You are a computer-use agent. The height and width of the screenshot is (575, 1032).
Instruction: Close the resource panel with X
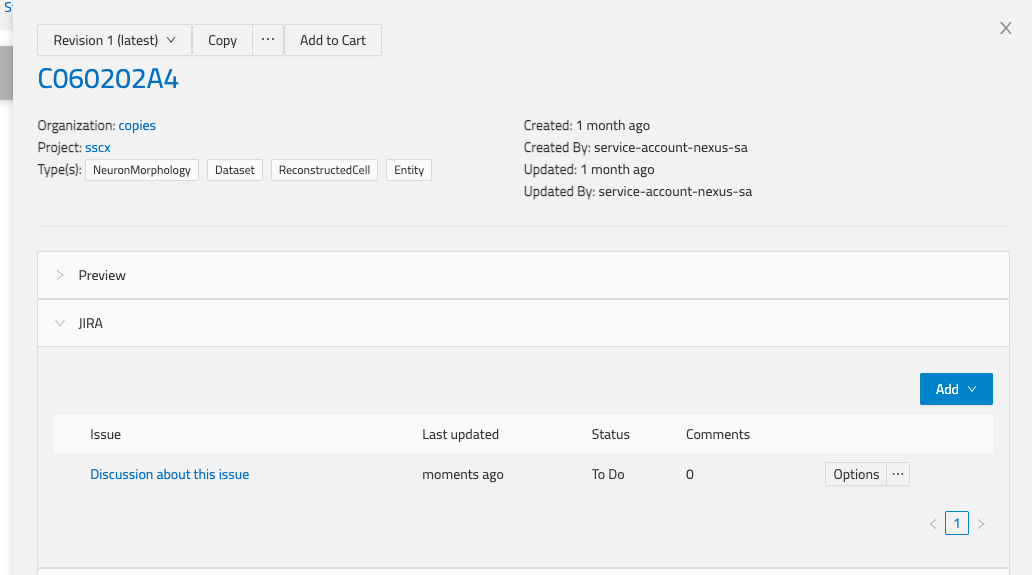(x=1006, y=28)
